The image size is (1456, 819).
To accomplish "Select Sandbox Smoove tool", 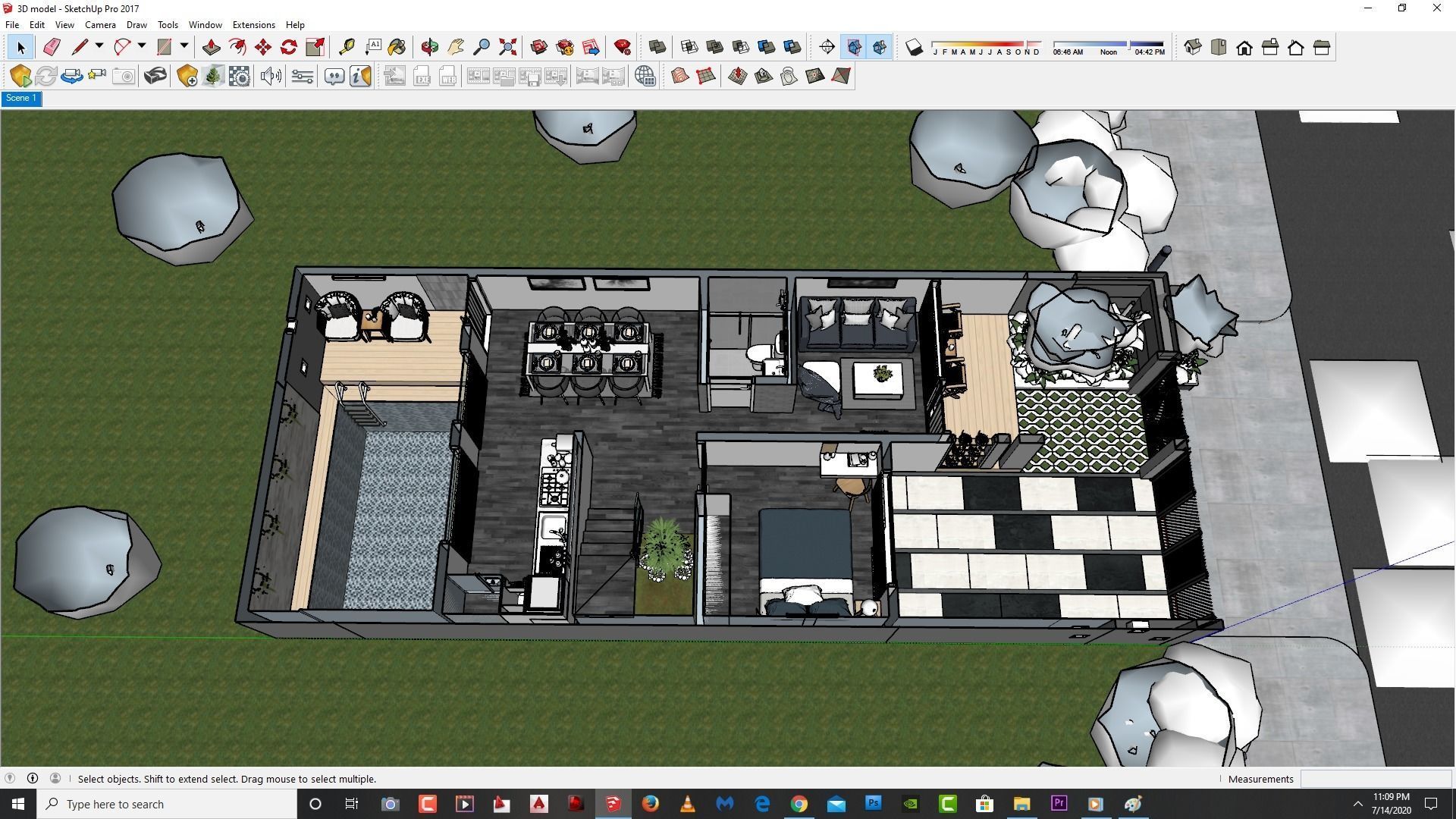I will coord(738,76).
